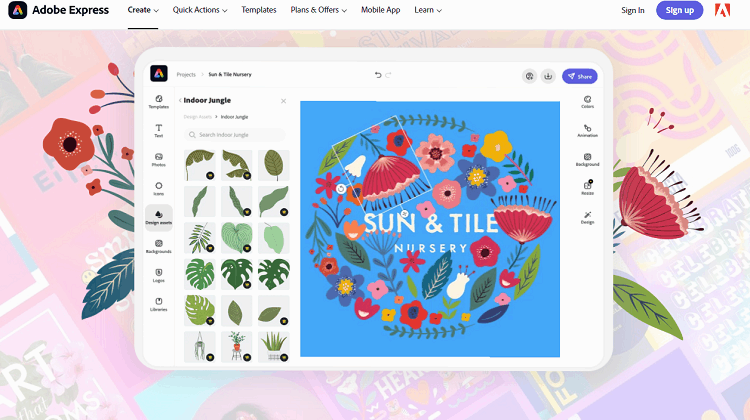
Task: Go back with the chevron beside Indoor Jungle
Action: 180,100
